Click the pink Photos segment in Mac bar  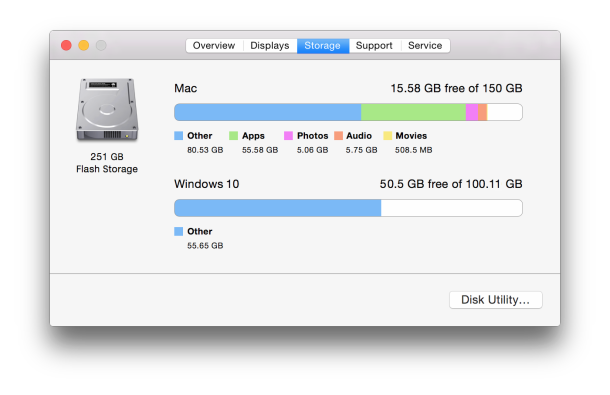[472, 112]
